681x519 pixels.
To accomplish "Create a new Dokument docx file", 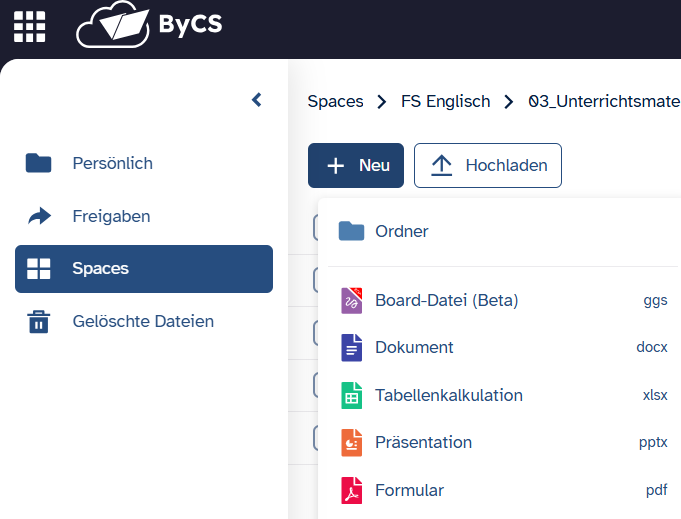I will coord(414,348).
